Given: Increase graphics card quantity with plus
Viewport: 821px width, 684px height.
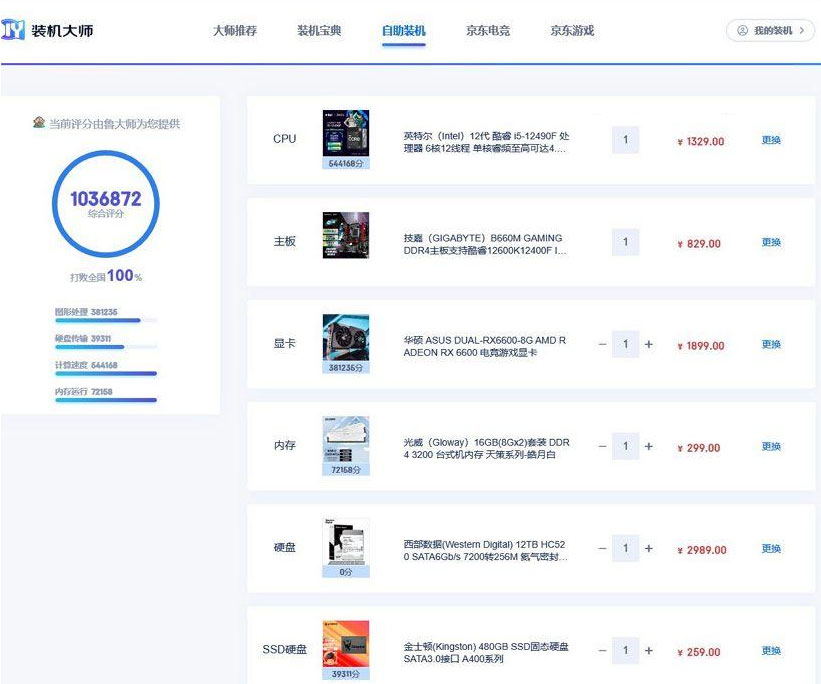Looking at the screenshot, I should (x=649, y=345).
